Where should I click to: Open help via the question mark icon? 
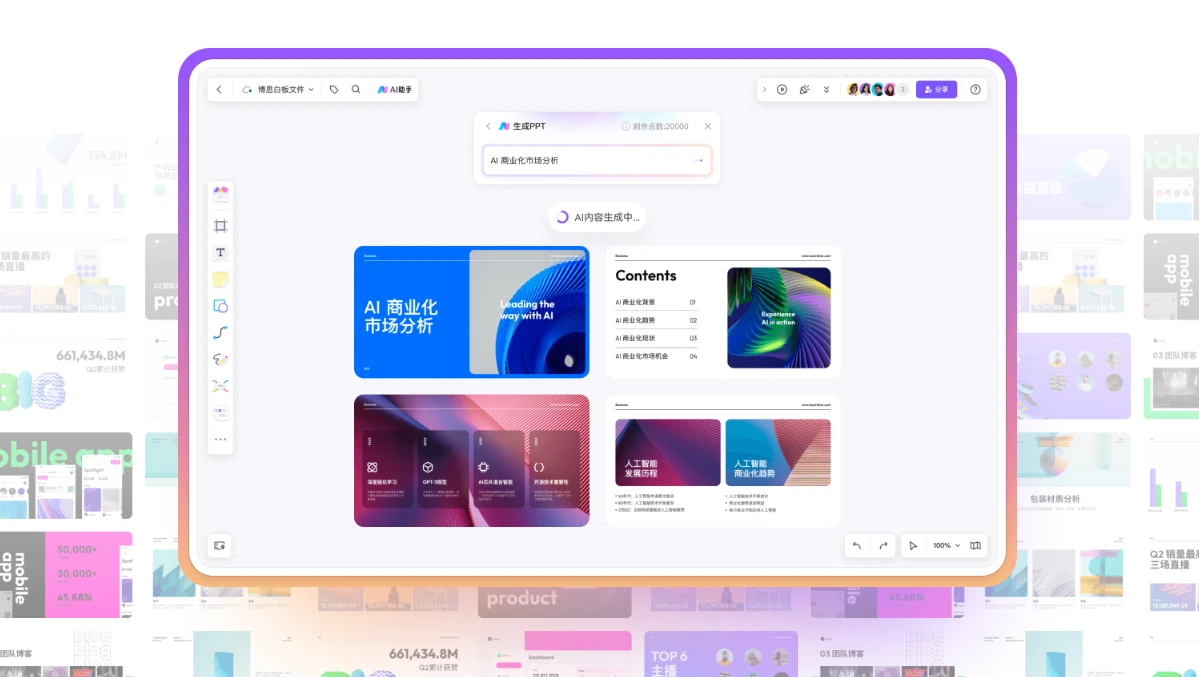pos(976,90)
